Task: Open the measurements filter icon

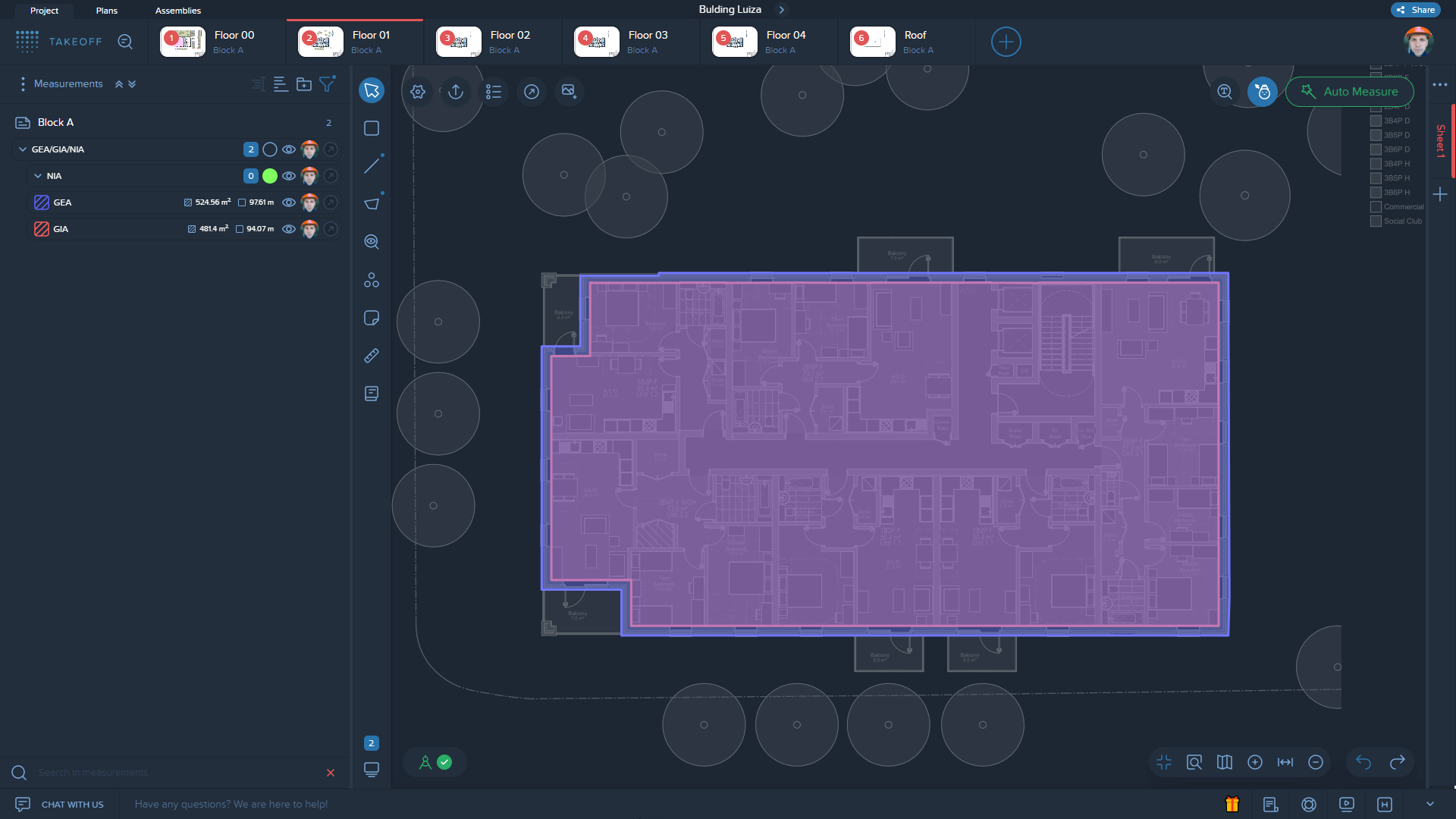Action: (x=327, y=84)
